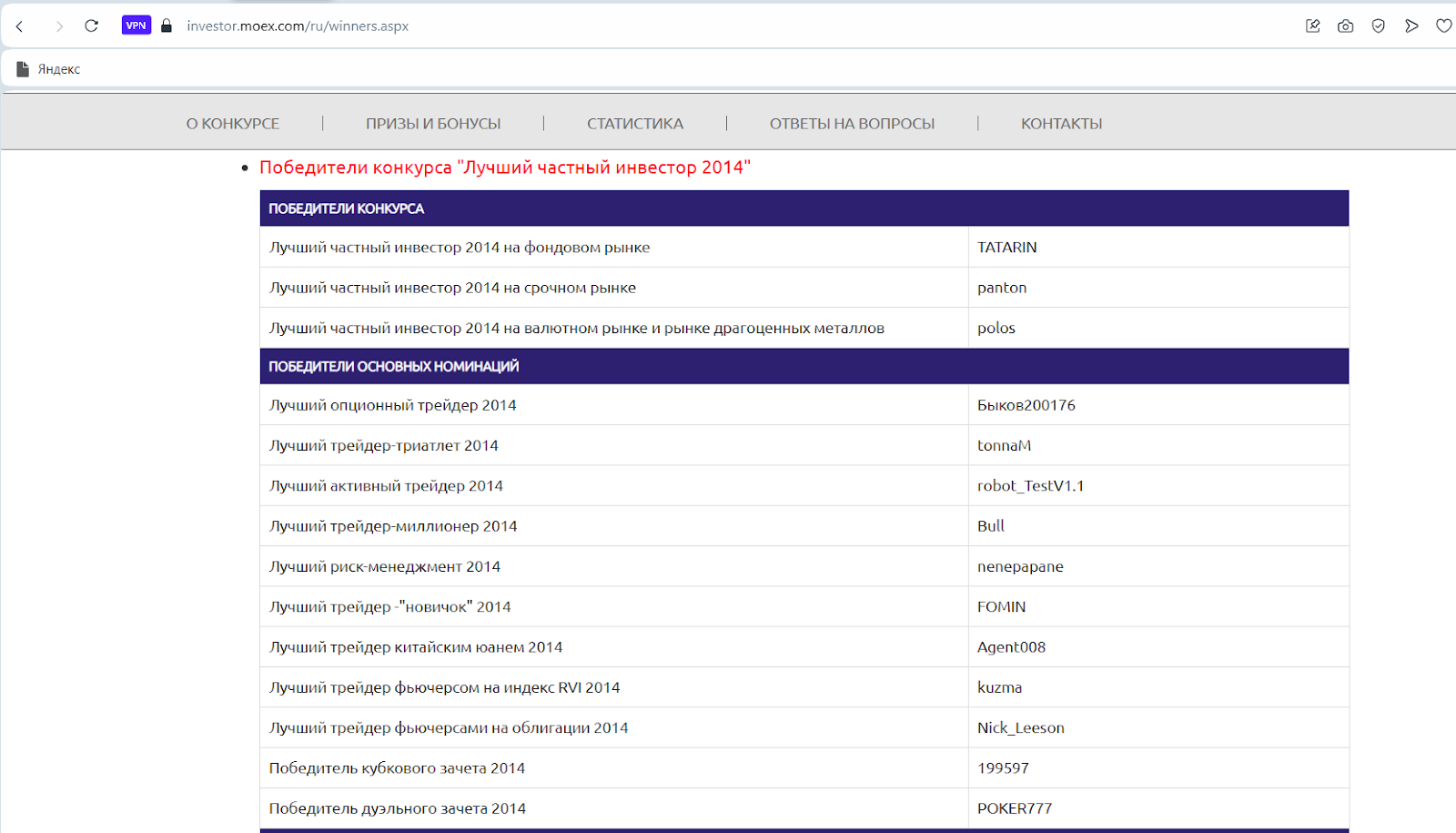
Task: Click the ПОБЕДИТЕЛИ КОНКУРСА table header
Action: click(x=804, y=208)
